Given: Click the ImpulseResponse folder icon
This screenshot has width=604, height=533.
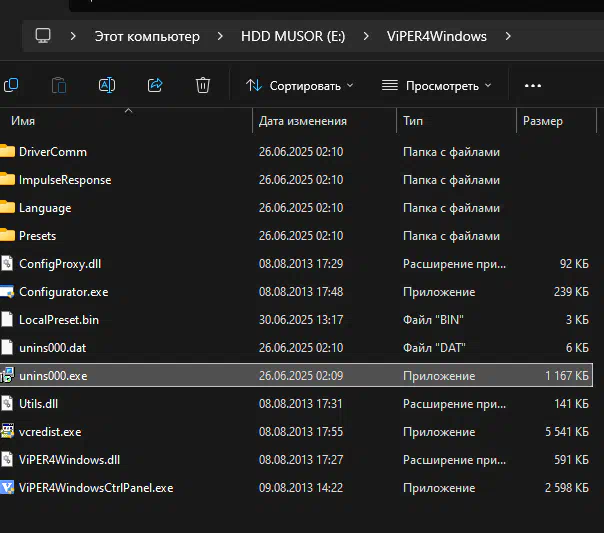Looking at the screenshot, I should coord(7,179).
